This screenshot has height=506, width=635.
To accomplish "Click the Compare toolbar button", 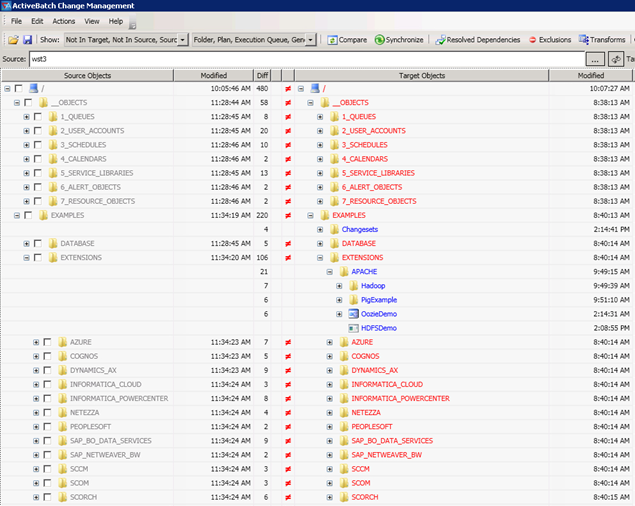I will coord(347,40).
